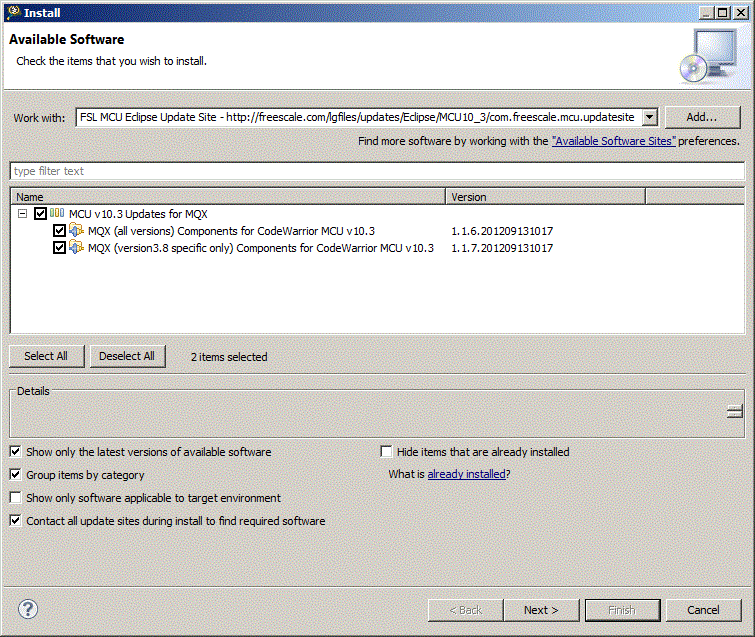Image resolution: width=755 pixels, height=637 pixels.
Task: Uncheck MQX (all versions) Components checkbox
Action: point(59,231)
